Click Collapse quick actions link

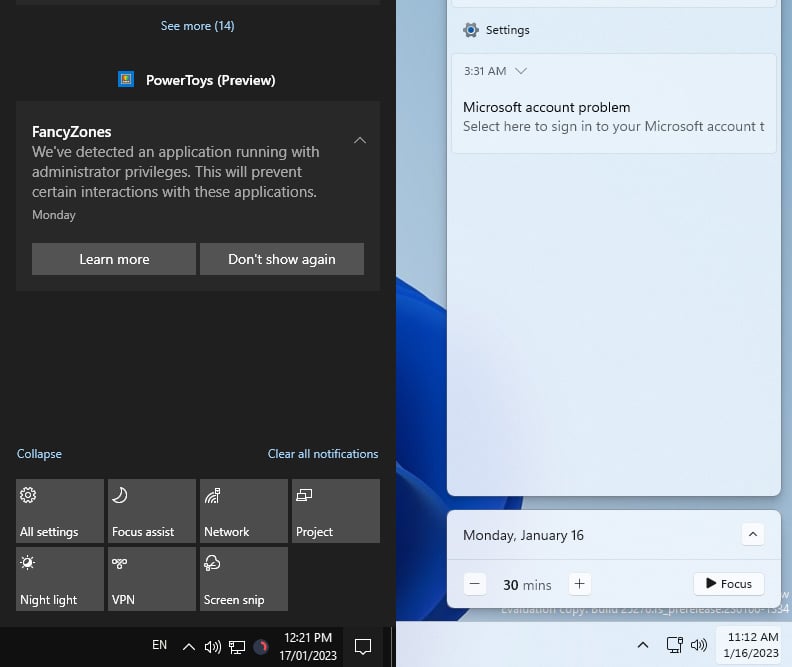[39, 453]
